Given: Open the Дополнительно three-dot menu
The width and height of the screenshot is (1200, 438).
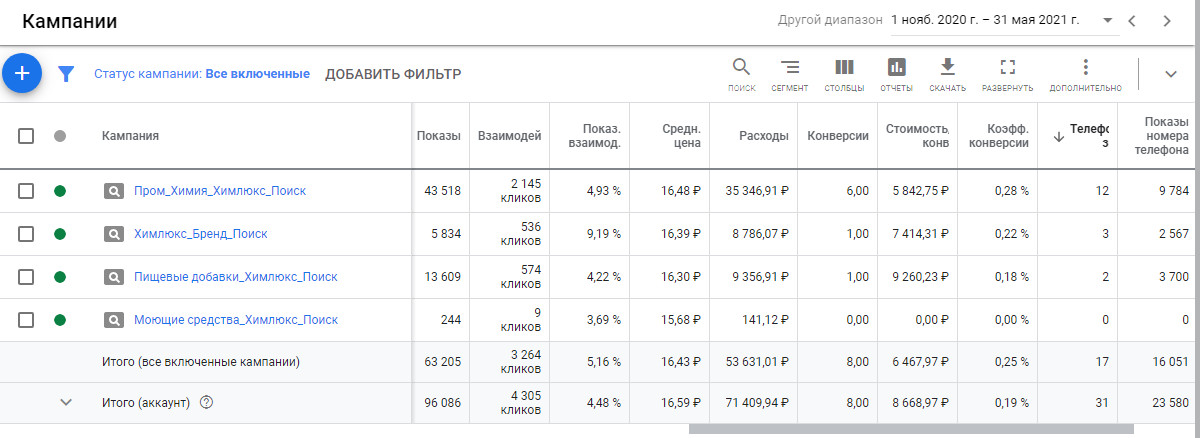Looking at the screenshot, I should pyautogui.click(x=1085, y=68).
